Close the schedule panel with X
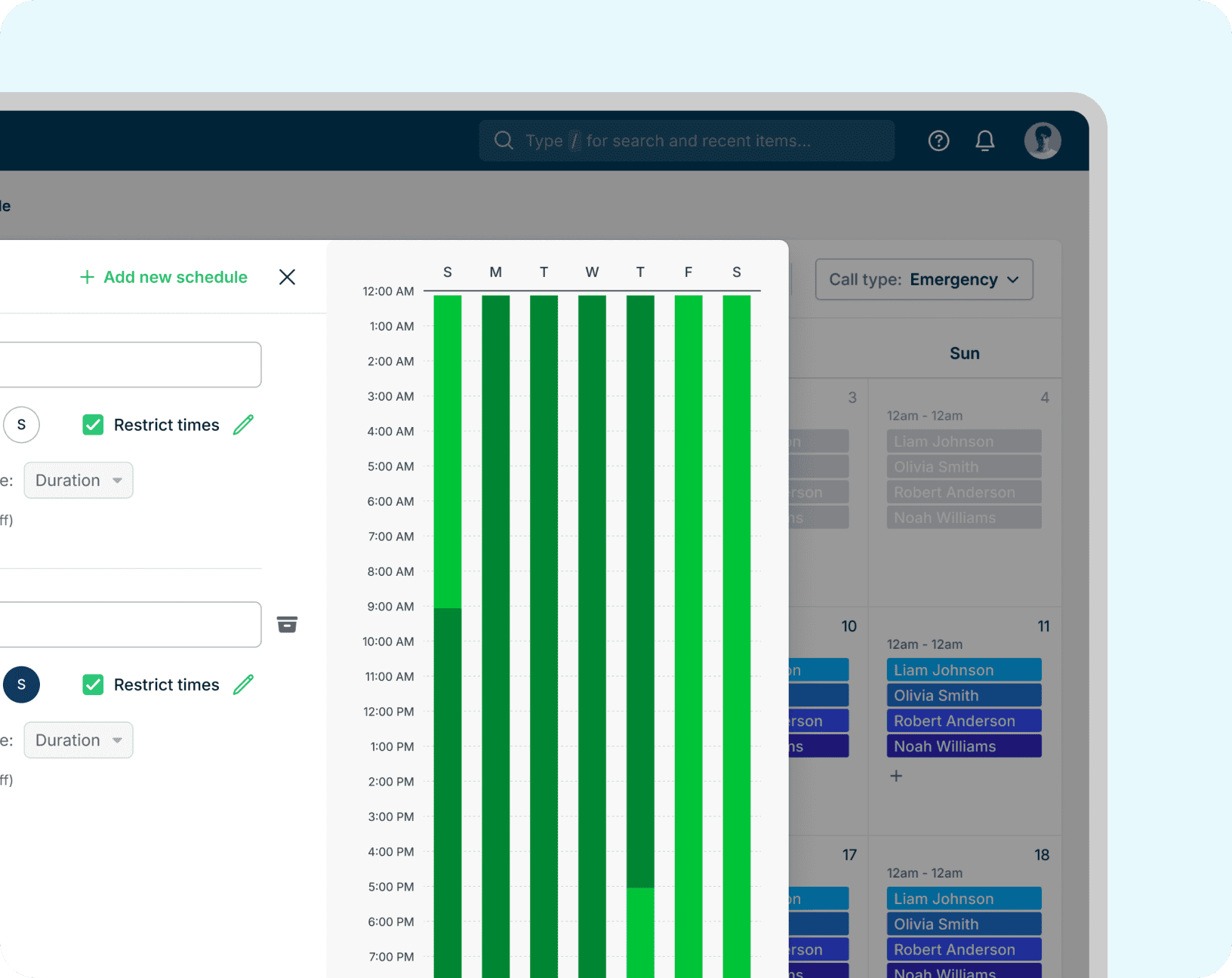This screenshot has width=1232, height=978. pyautogui.click(x=287, y=277)
